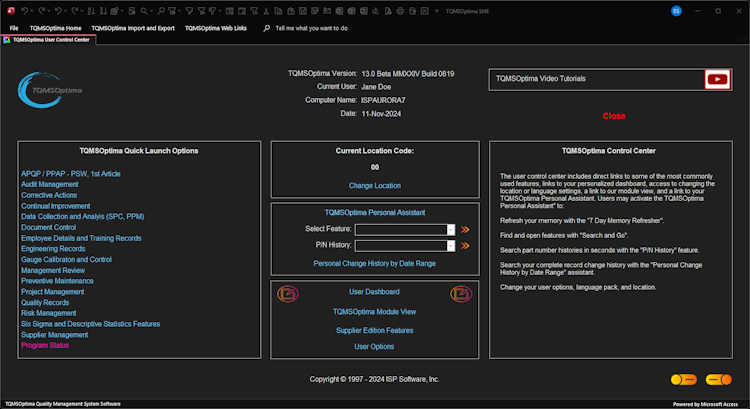Open Employee Details and Training Records

click(81, 238)
